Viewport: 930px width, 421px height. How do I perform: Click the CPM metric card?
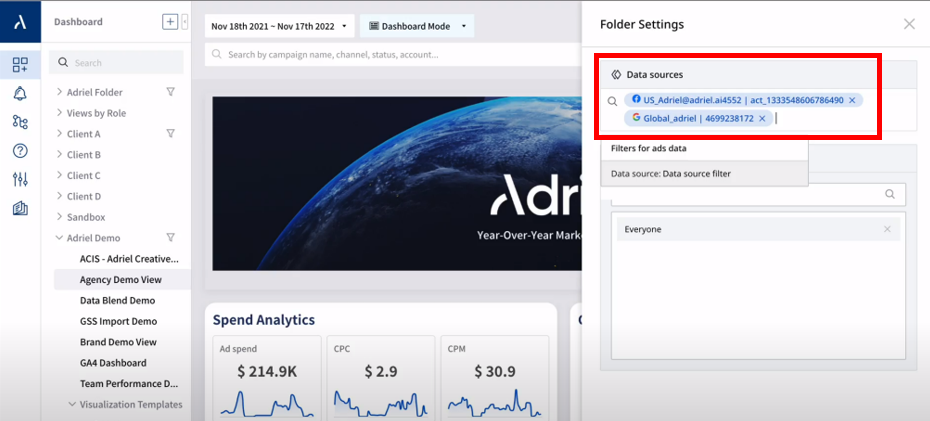495,378
